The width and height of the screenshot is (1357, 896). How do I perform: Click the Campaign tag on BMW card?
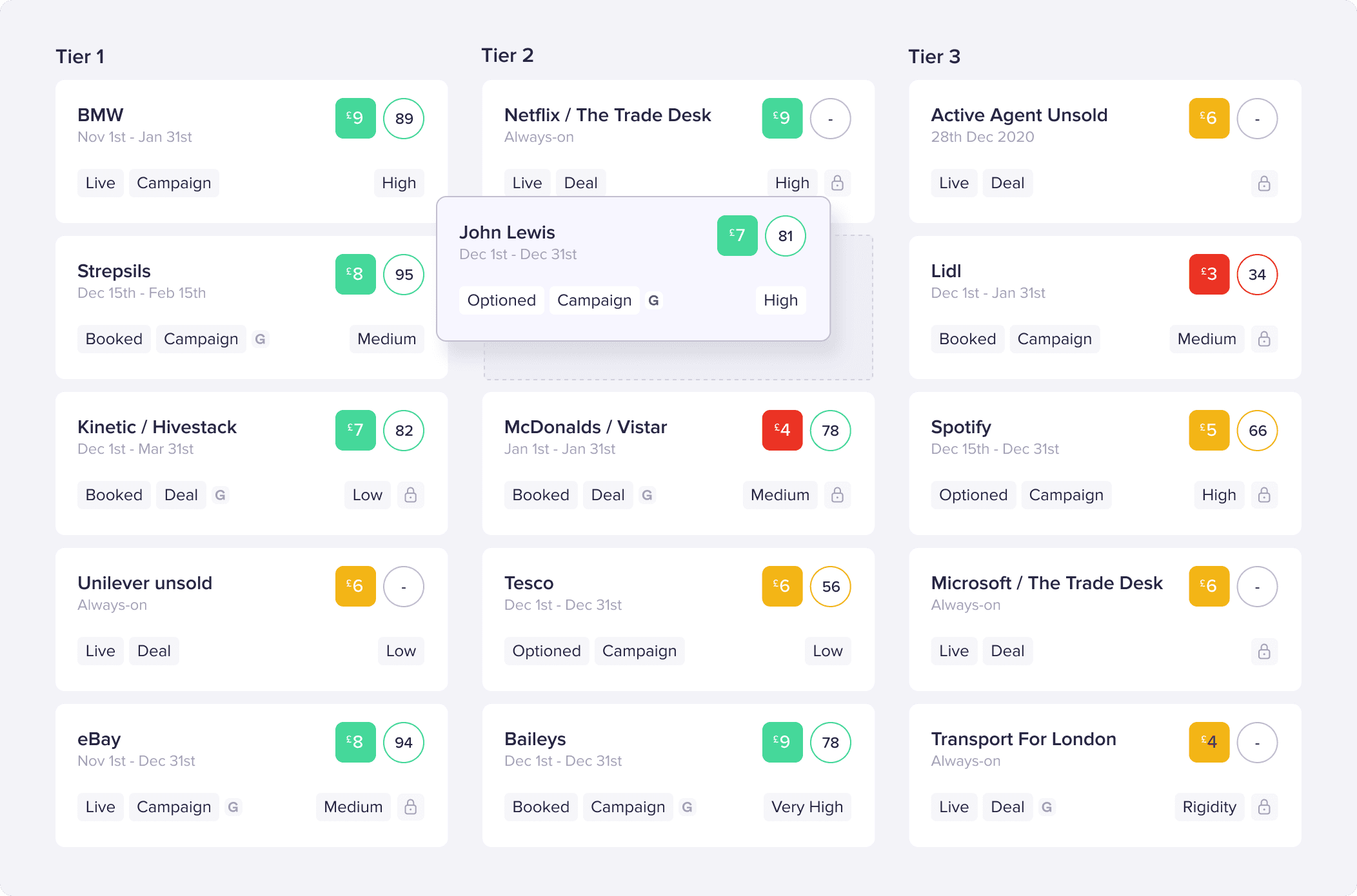[173, 183]
